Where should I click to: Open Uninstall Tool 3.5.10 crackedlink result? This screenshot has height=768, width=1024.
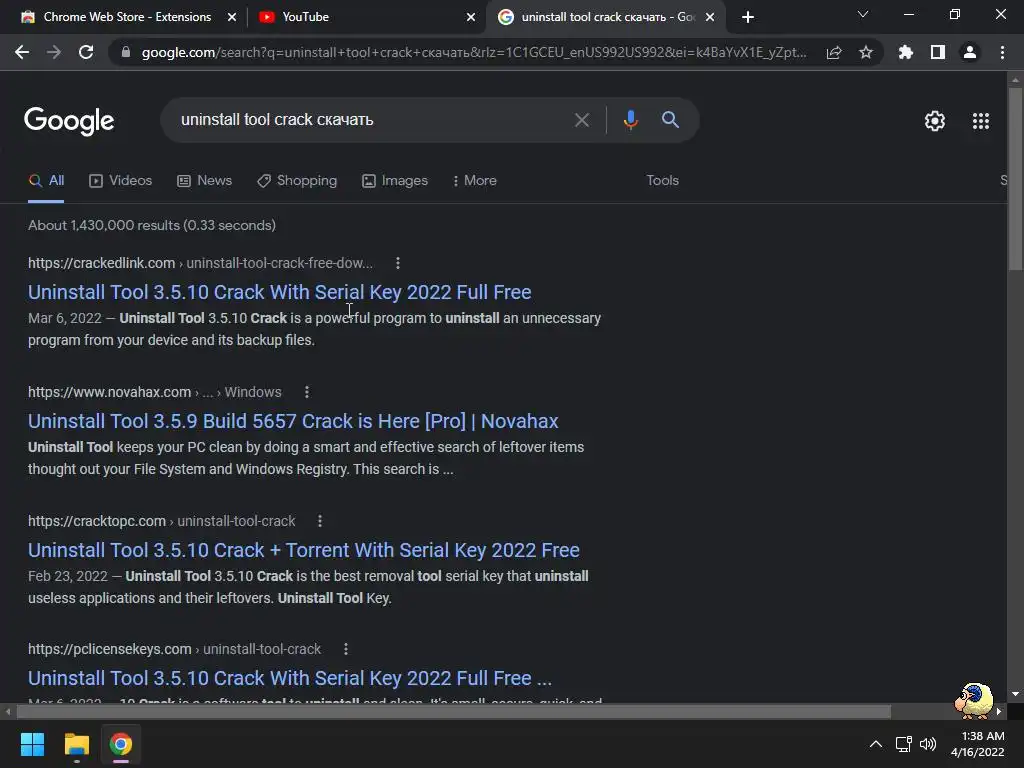coord(280,292)
